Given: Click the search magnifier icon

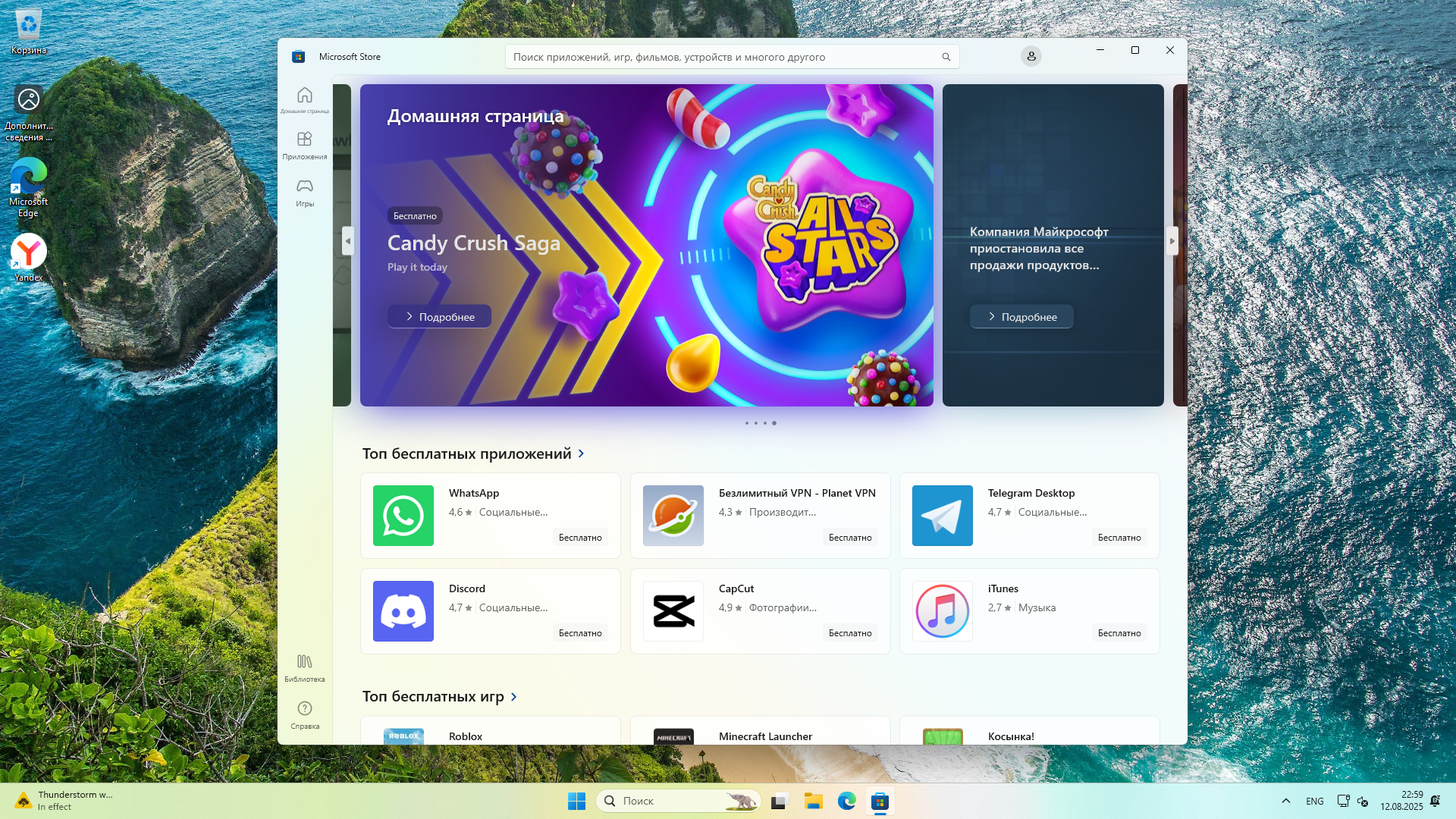Looking at the screenshot, I should point(946,57).
